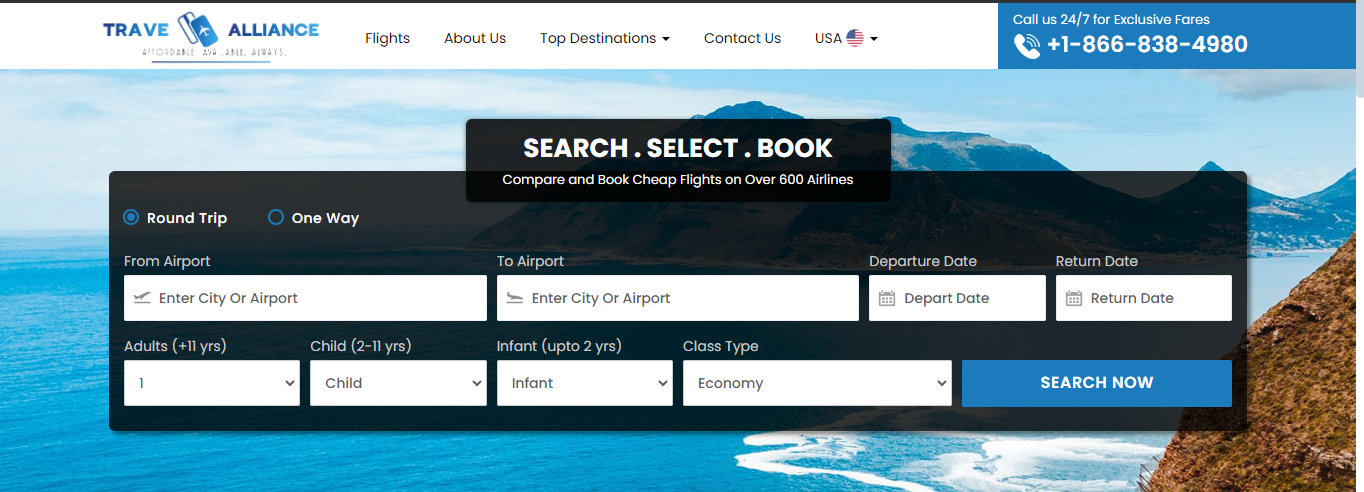Click the USA flag icon
Viewport: 1364px width, 492px height.
[855, 38]
